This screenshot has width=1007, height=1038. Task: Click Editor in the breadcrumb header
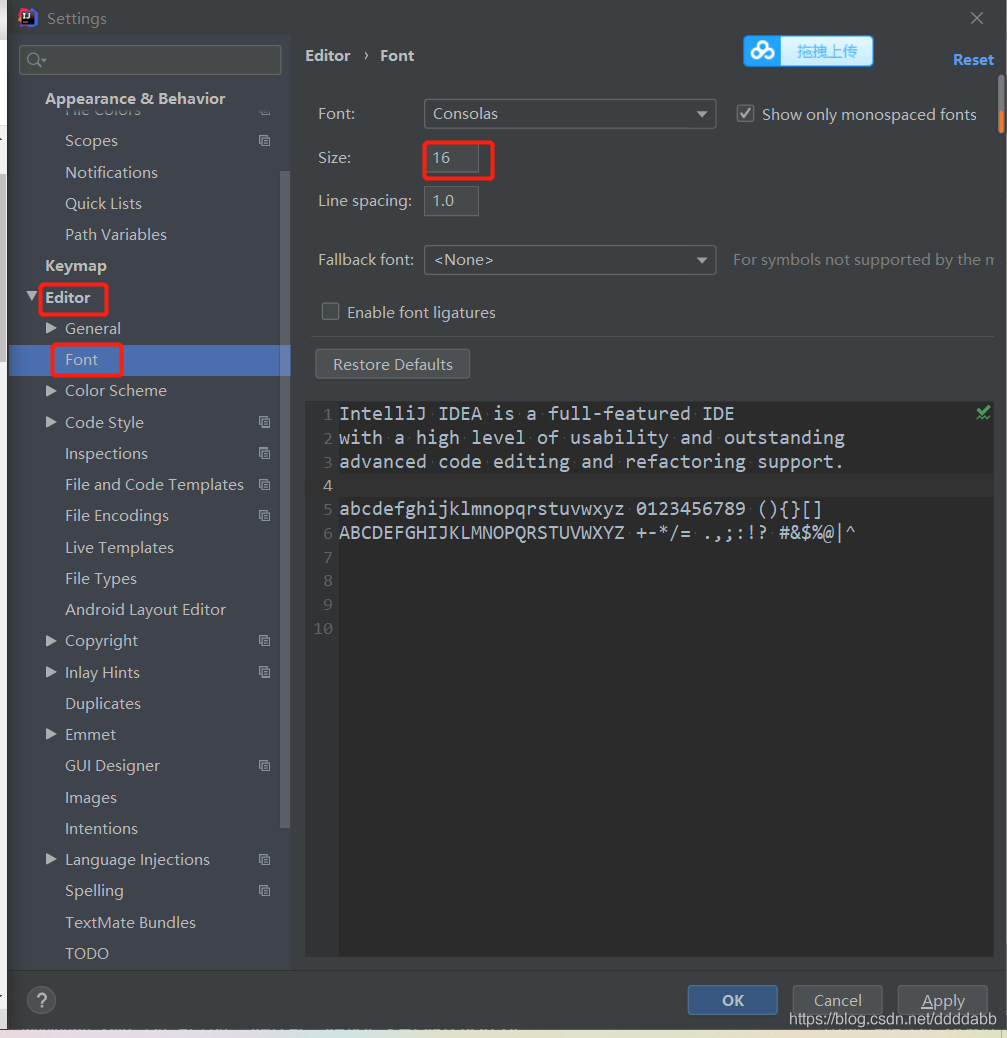click(x=327, y=56)
